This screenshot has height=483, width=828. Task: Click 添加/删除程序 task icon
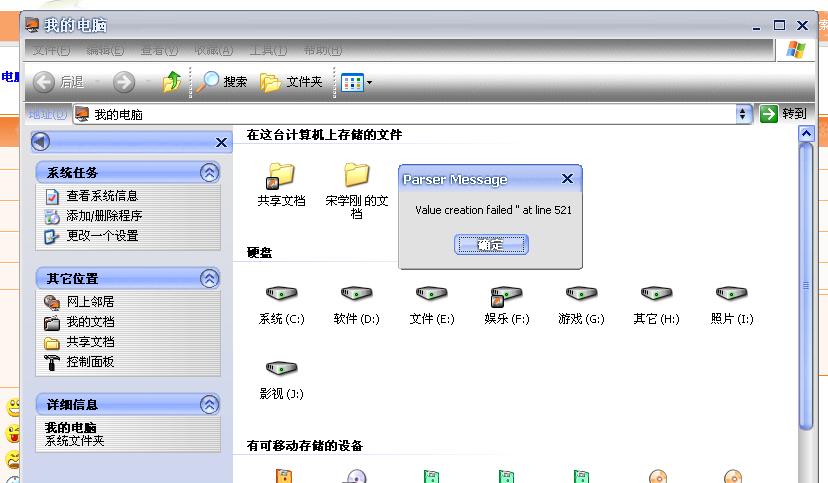pos(52,216)
